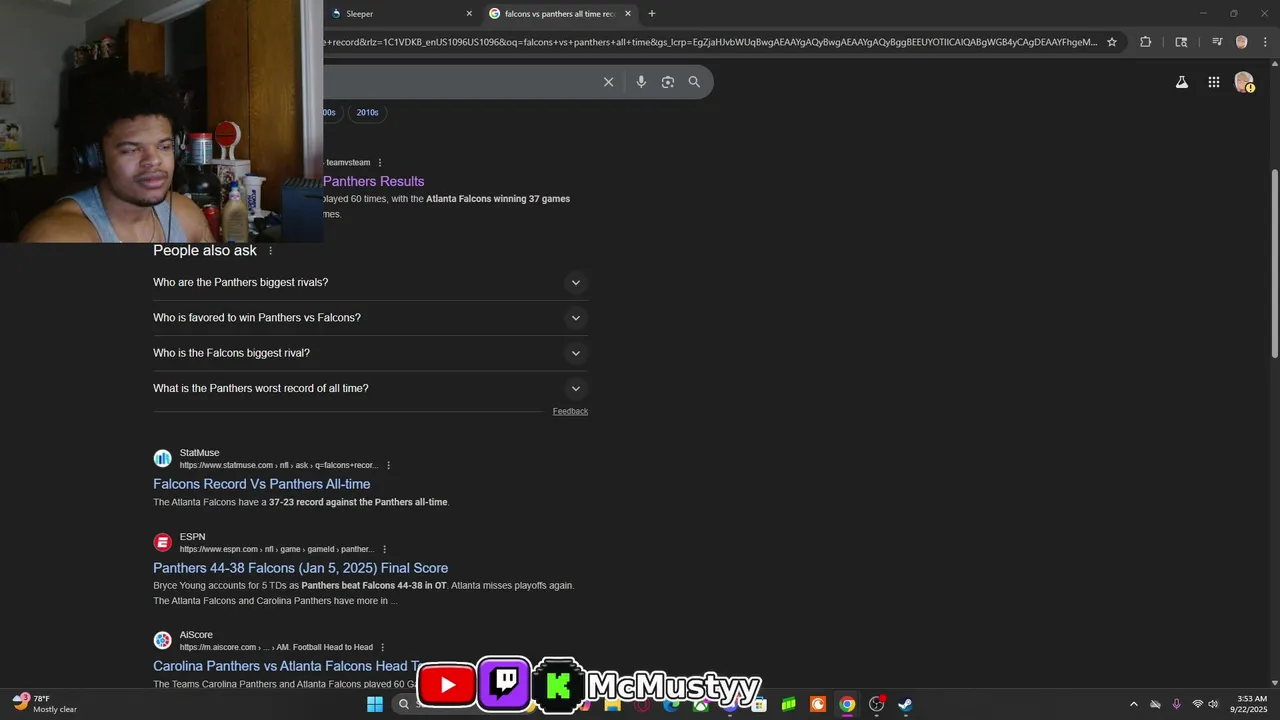Click the AiScore favicon icon
The image size is (1280, 720).
[162, 640]
